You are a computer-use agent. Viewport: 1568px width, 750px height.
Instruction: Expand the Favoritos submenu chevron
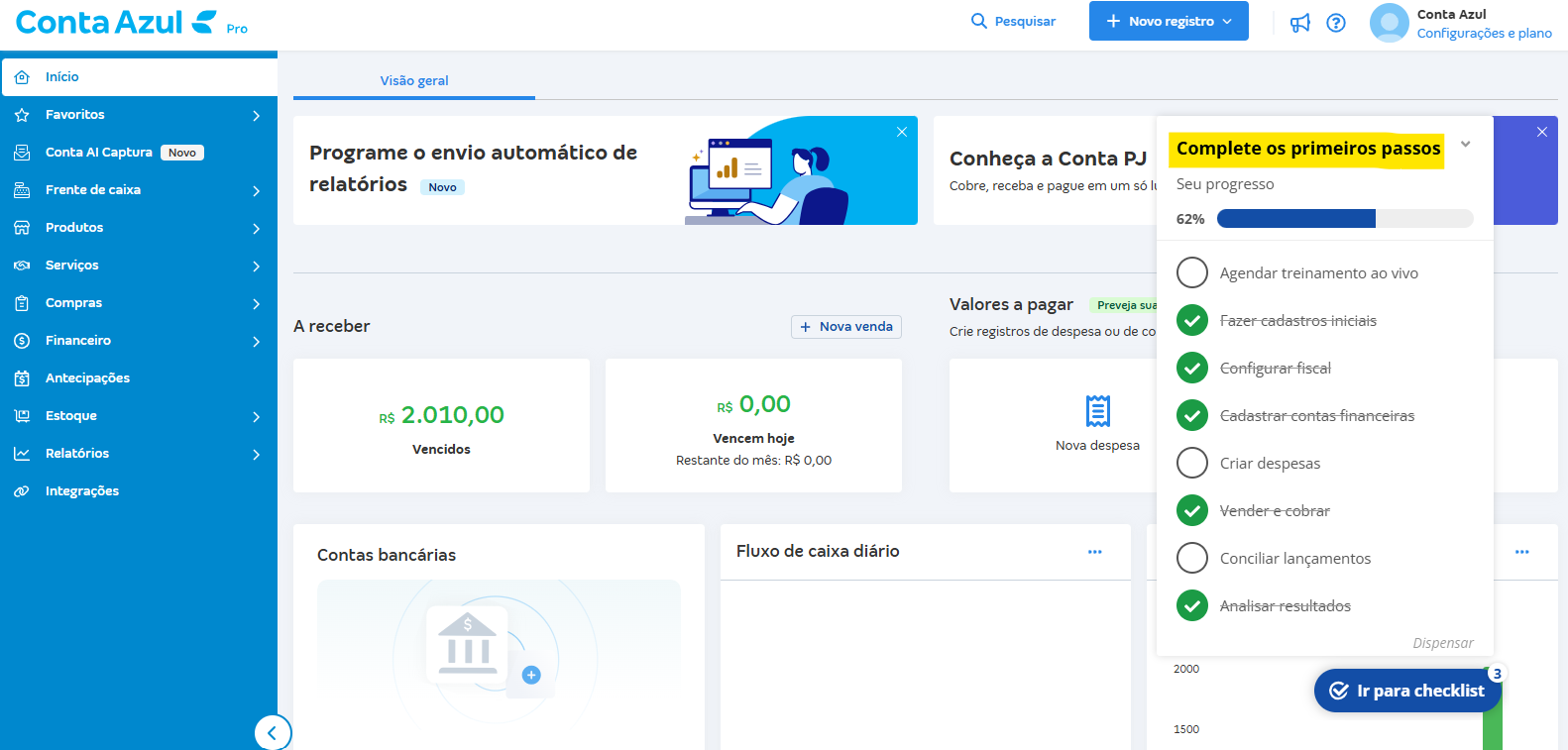coord(257,116)
